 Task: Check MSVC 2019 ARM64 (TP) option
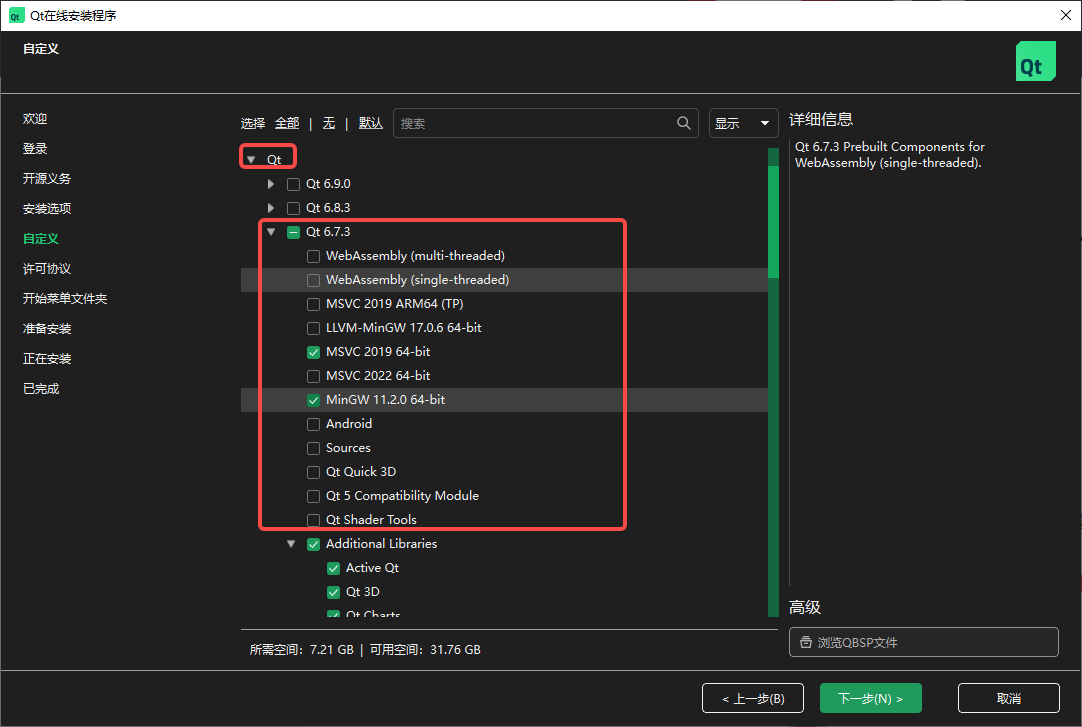click(x=313, y=304)
